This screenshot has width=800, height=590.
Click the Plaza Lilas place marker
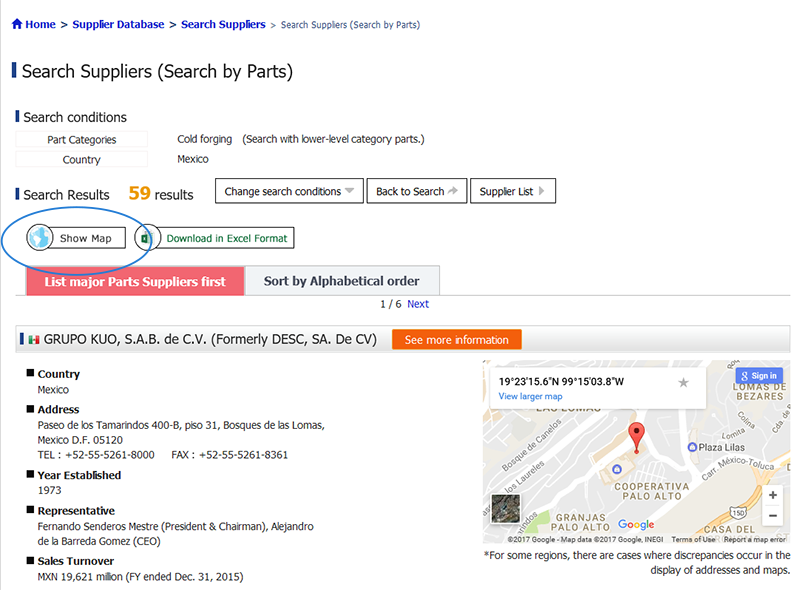click(692, 447)
